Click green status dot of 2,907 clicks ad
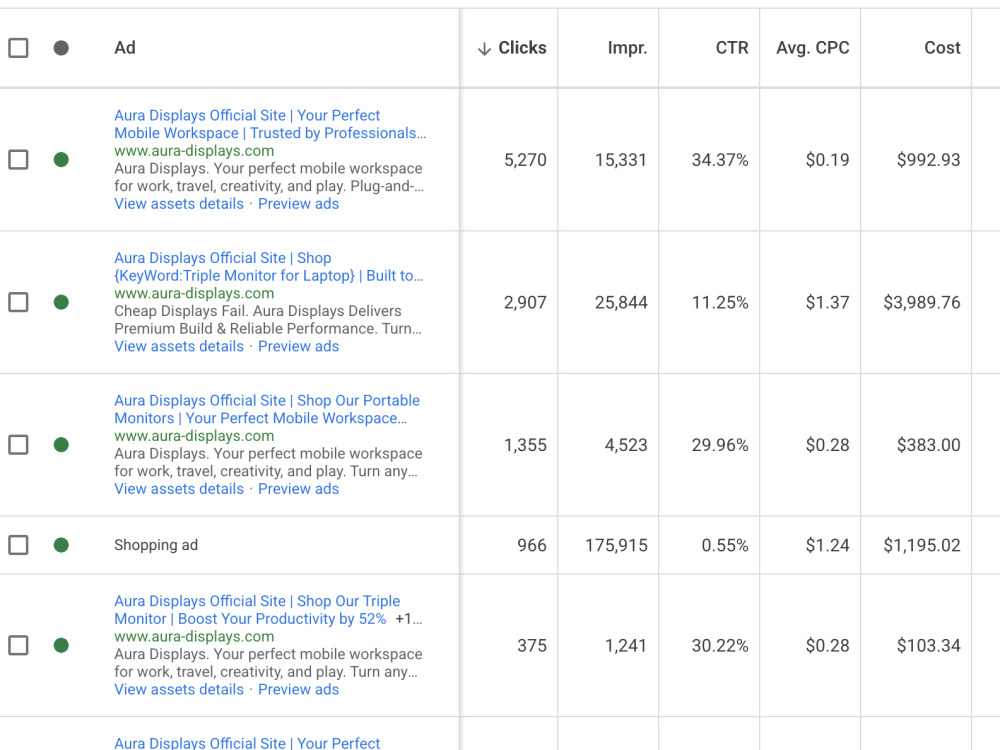This screenshot has height=750, width=1000. point(61,302)
